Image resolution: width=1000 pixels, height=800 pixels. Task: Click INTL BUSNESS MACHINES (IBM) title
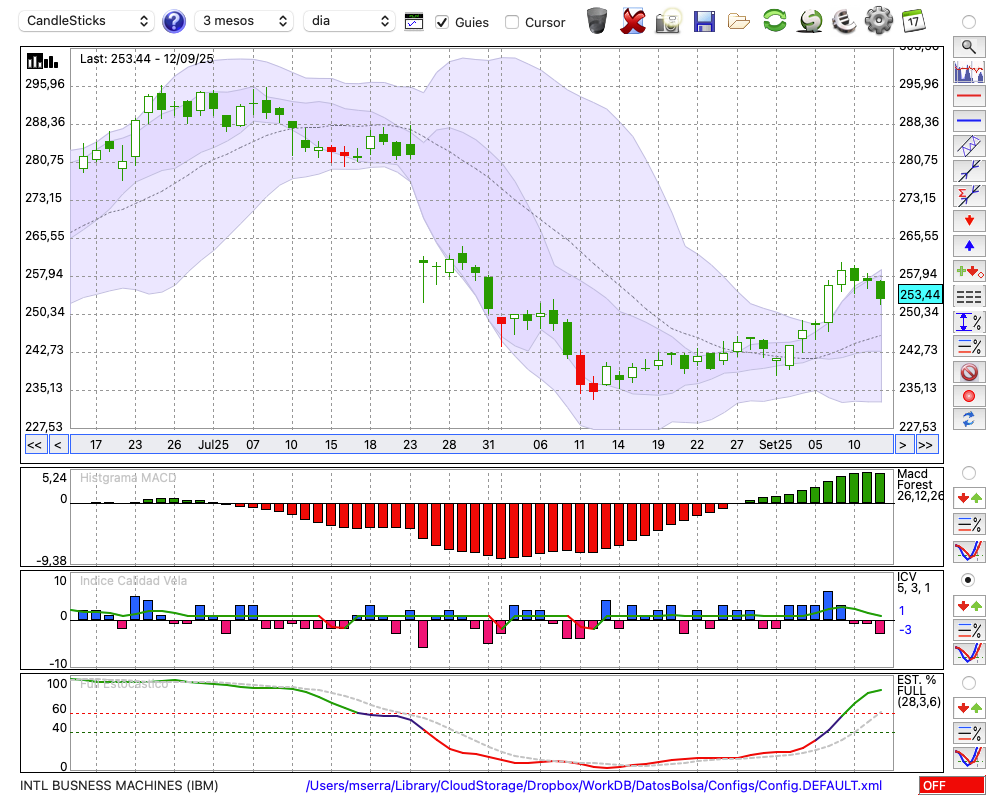click(x=119, y=785)
